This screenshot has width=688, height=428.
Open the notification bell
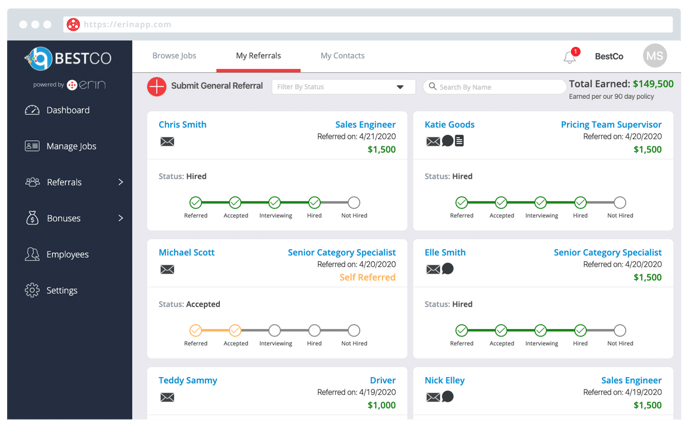pyautogui.click(x=570, y=57)
